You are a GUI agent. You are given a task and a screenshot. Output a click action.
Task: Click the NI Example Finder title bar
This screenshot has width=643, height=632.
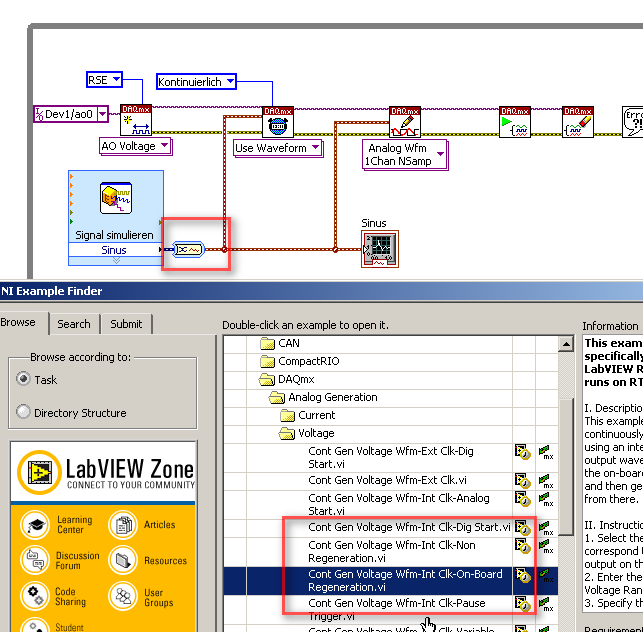pyautogui.click(x=322, y=291)
